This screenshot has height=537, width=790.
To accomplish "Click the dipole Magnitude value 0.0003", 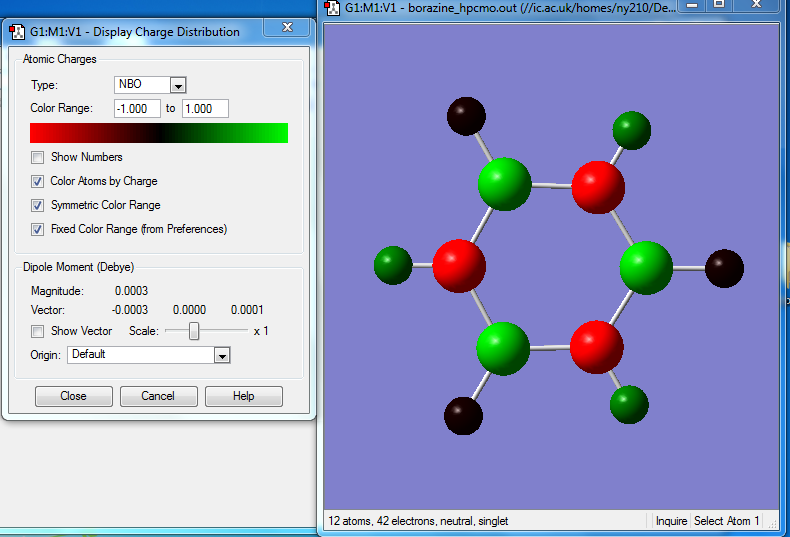I will (x=131, y=291).
